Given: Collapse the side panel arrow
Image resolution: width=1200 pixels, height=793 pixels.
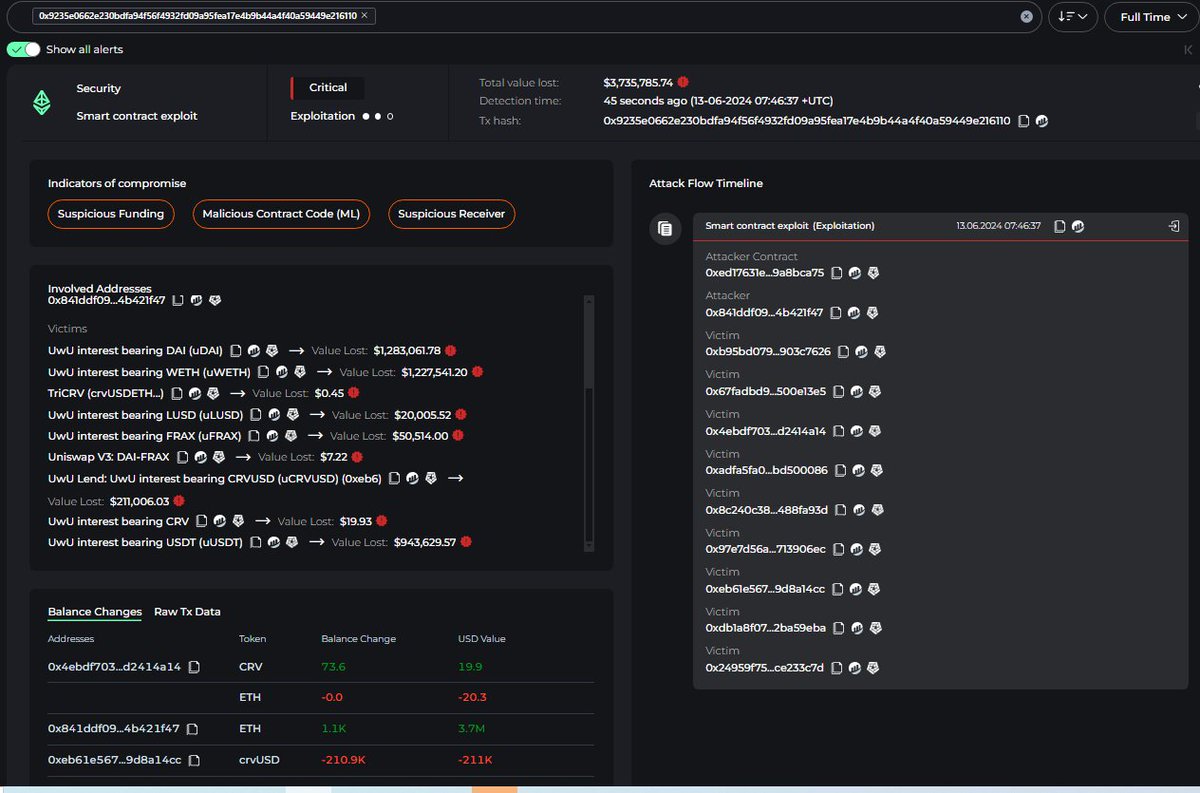Looking at the screenshot, I should (x=1187, y=49).
